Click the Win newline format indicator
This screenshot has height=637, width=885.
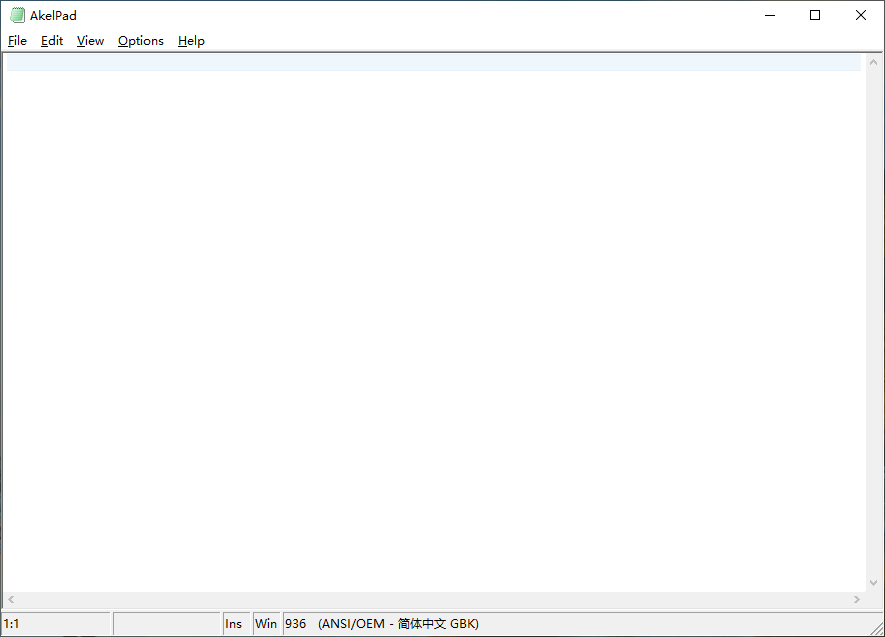point(266,623)
